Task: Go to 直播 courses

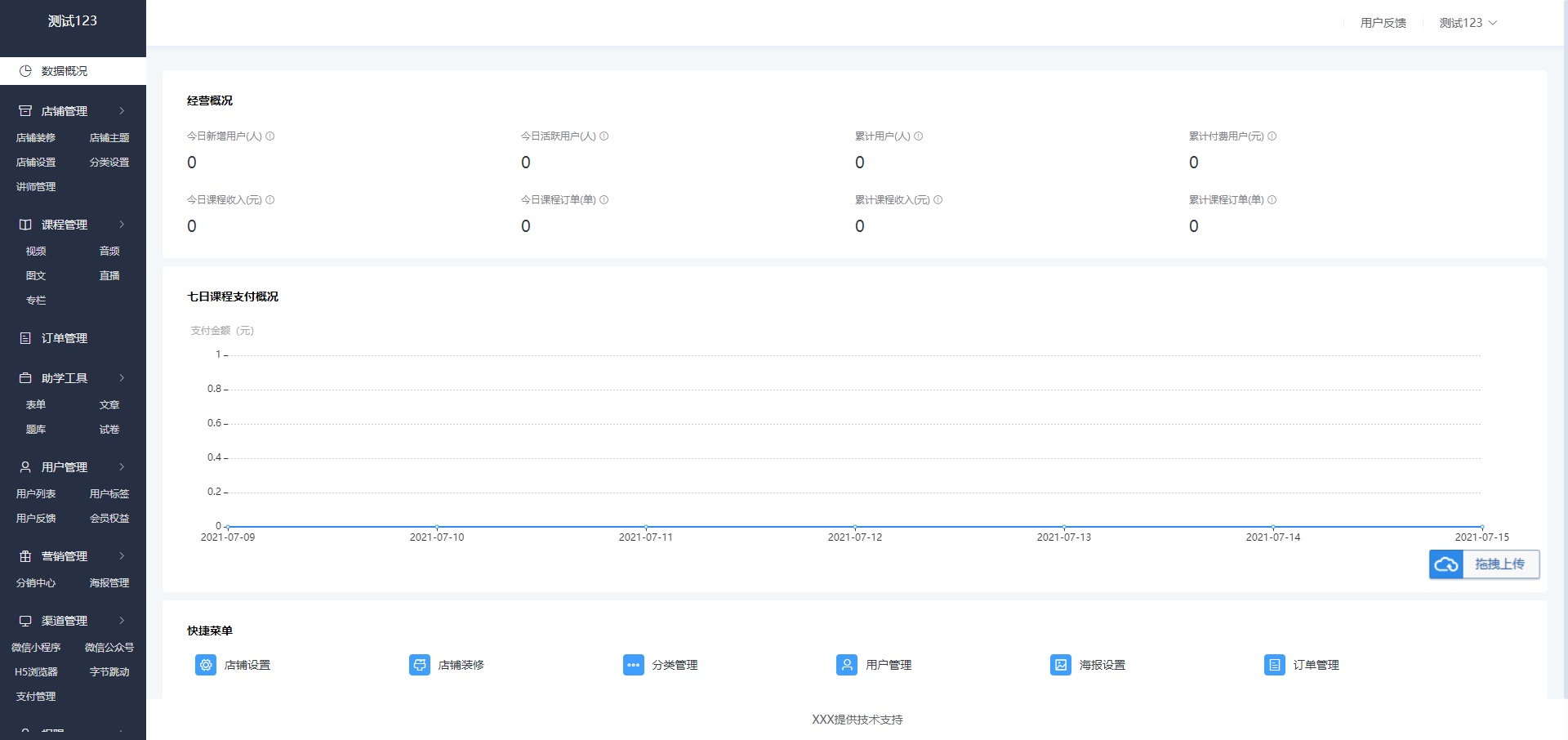Action: pyautogui.click(x=109, y=276)
